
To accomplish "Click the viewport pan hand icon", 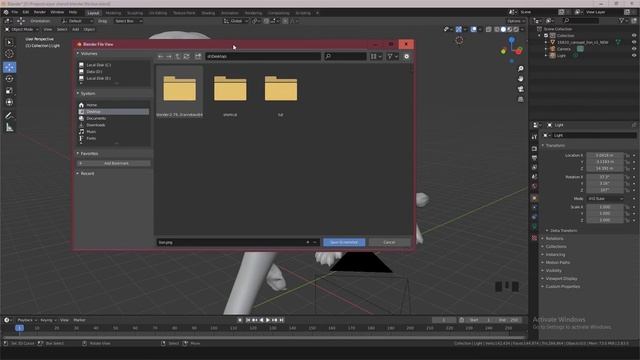I will point(520,78).
